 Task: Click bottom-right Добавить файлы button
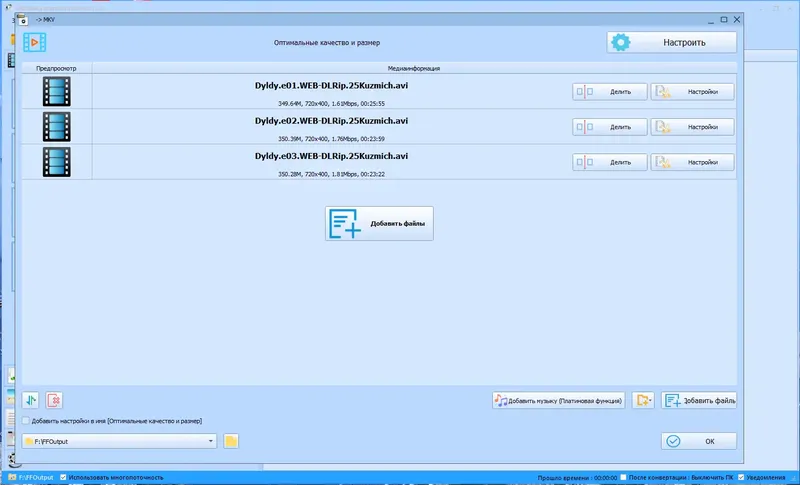click(x=699, y=400)
